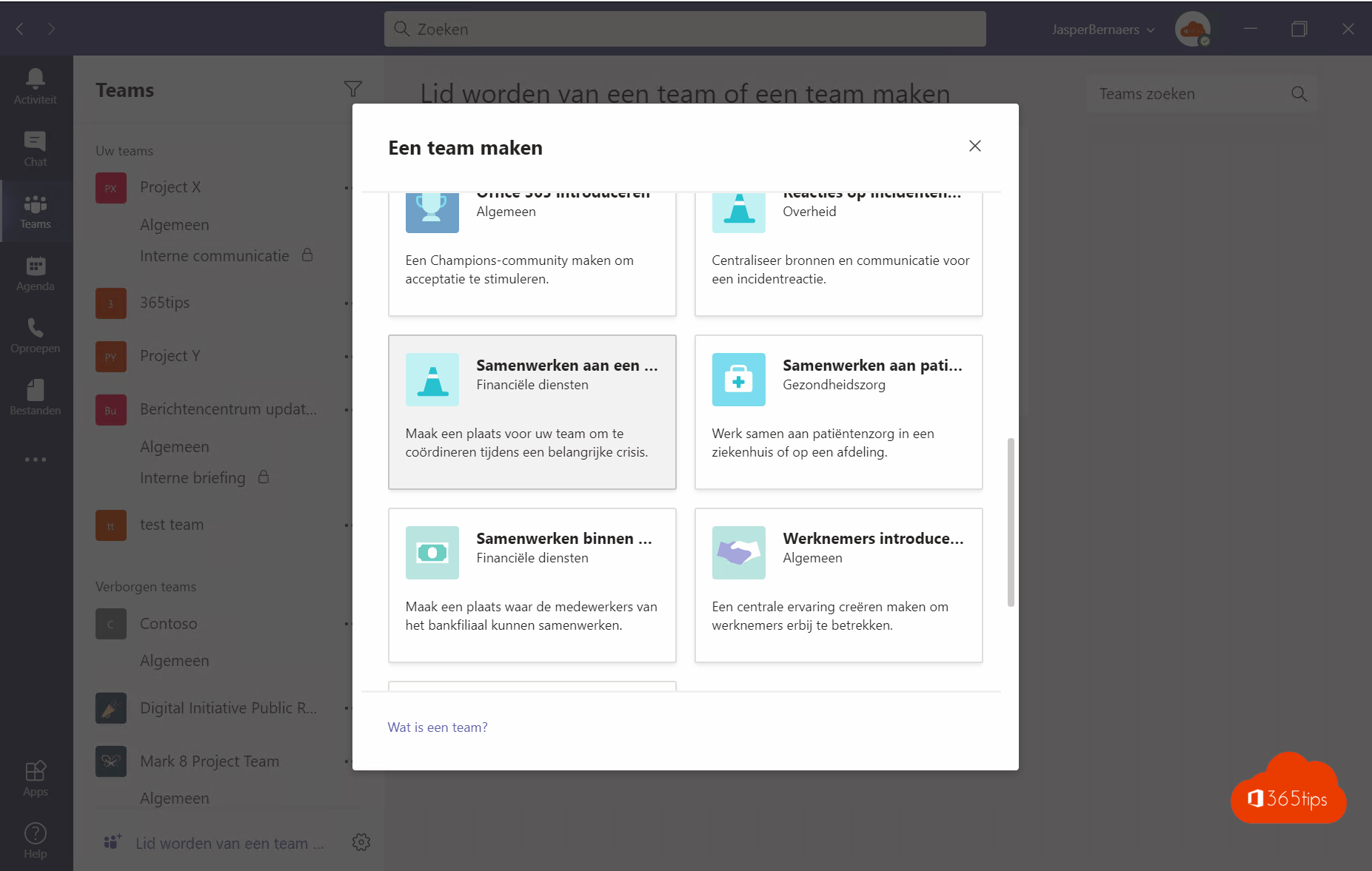
Task: Close the Een team maken dialog
Action: tap(974, 146)
